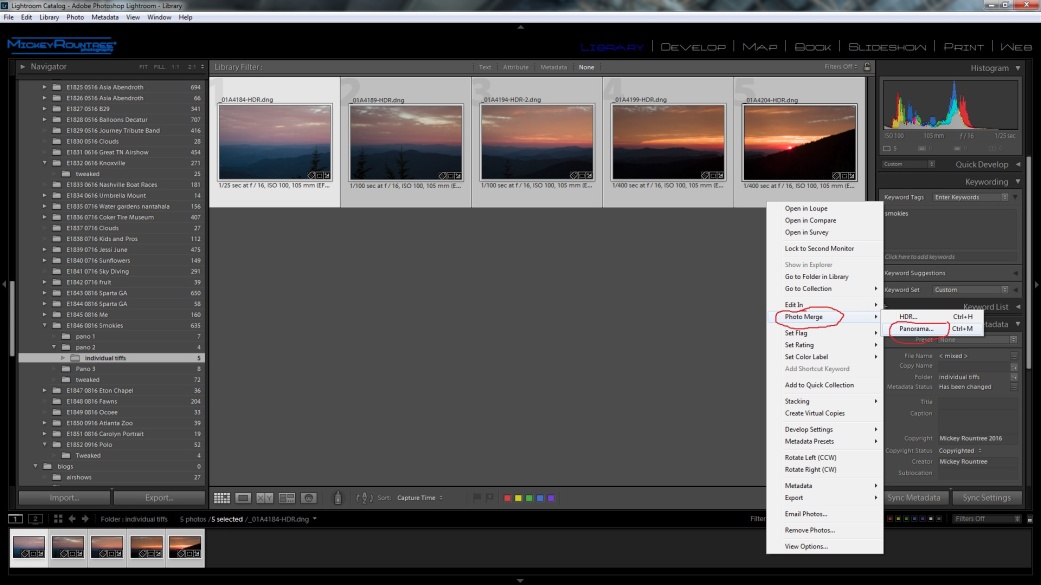Switch to the Develop module
1041x585 pixels.
(x=693, y=47)
